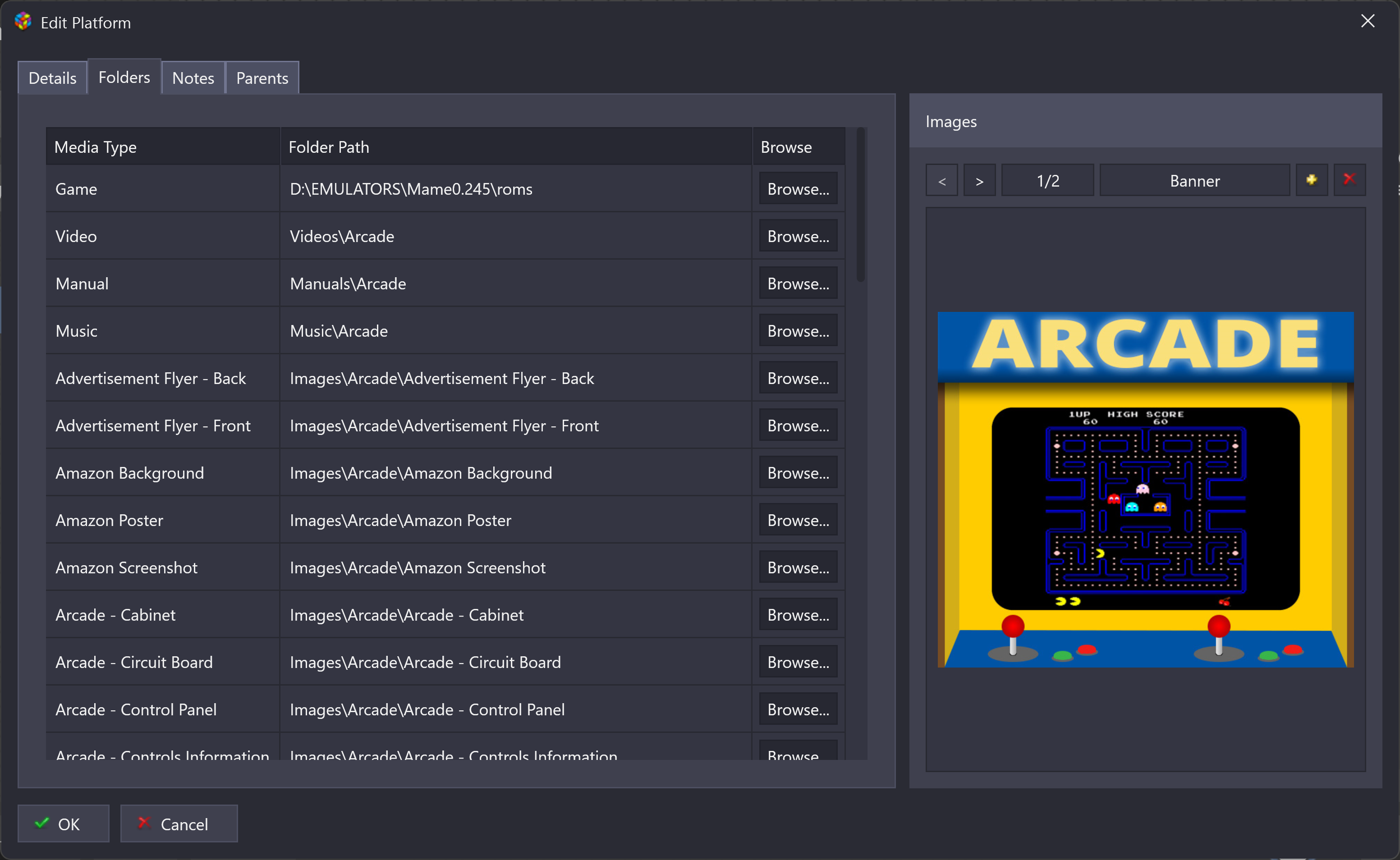Click Images\Arcade\Advertisement Flyer - Back path
The image size is (1400, 860).
[x=516, y=378]
